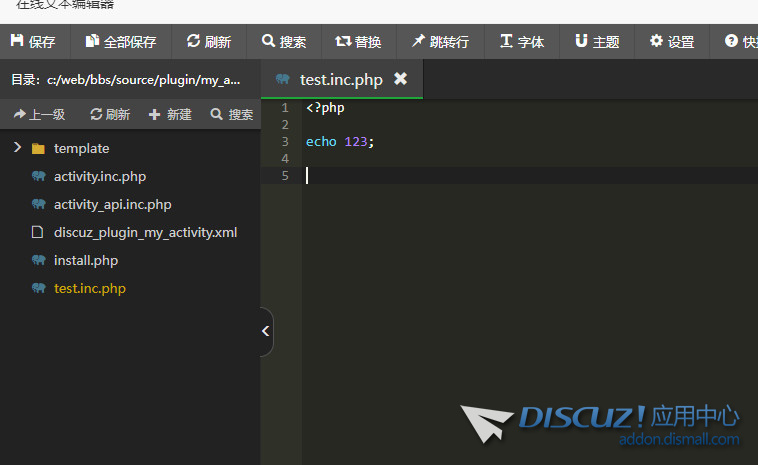758x465 pixels.
Task: Go up one directory level (上一级)
Action: point(40,115)
